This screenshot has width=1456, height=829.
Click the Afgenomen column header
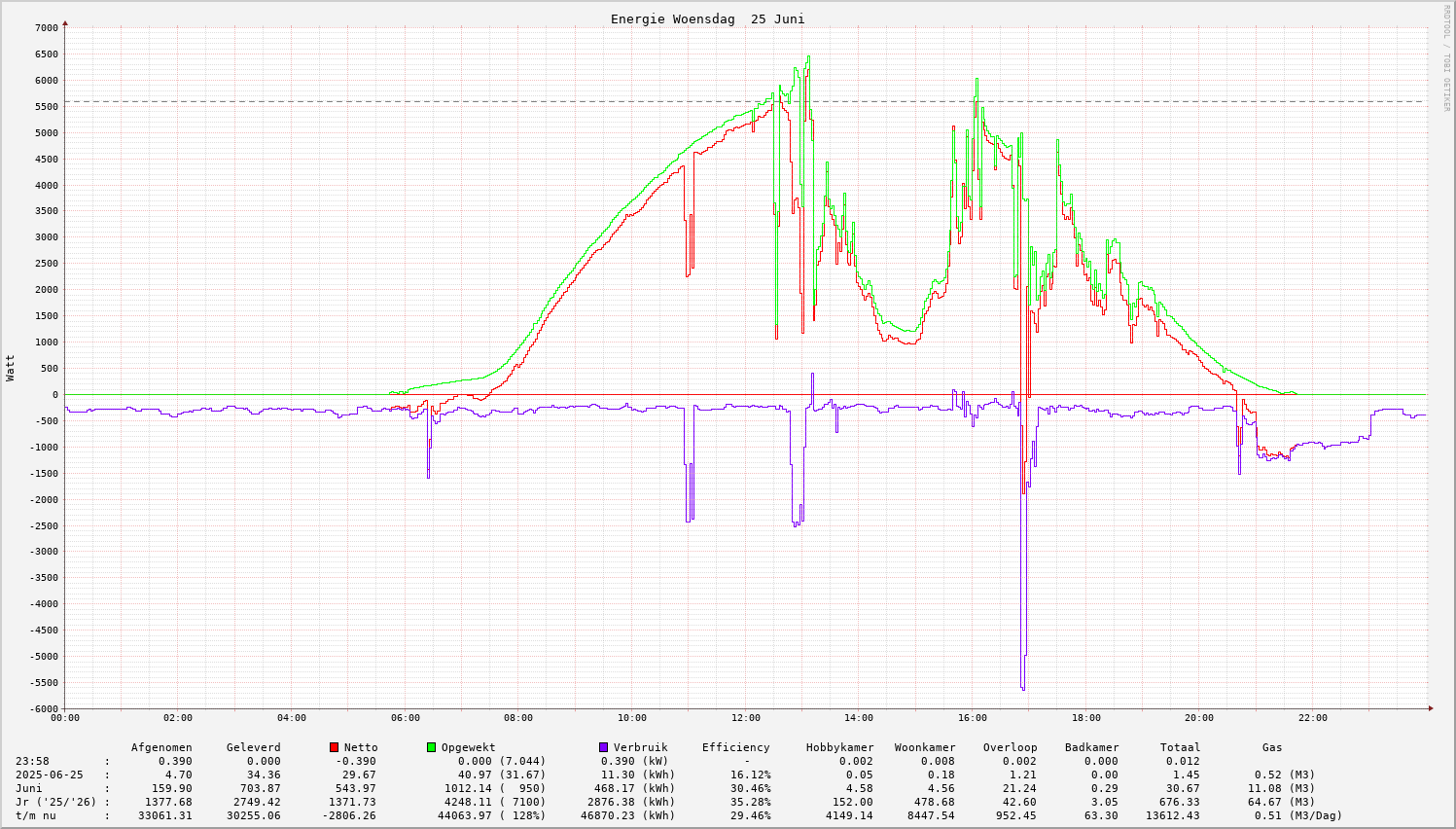pos(161,747)
